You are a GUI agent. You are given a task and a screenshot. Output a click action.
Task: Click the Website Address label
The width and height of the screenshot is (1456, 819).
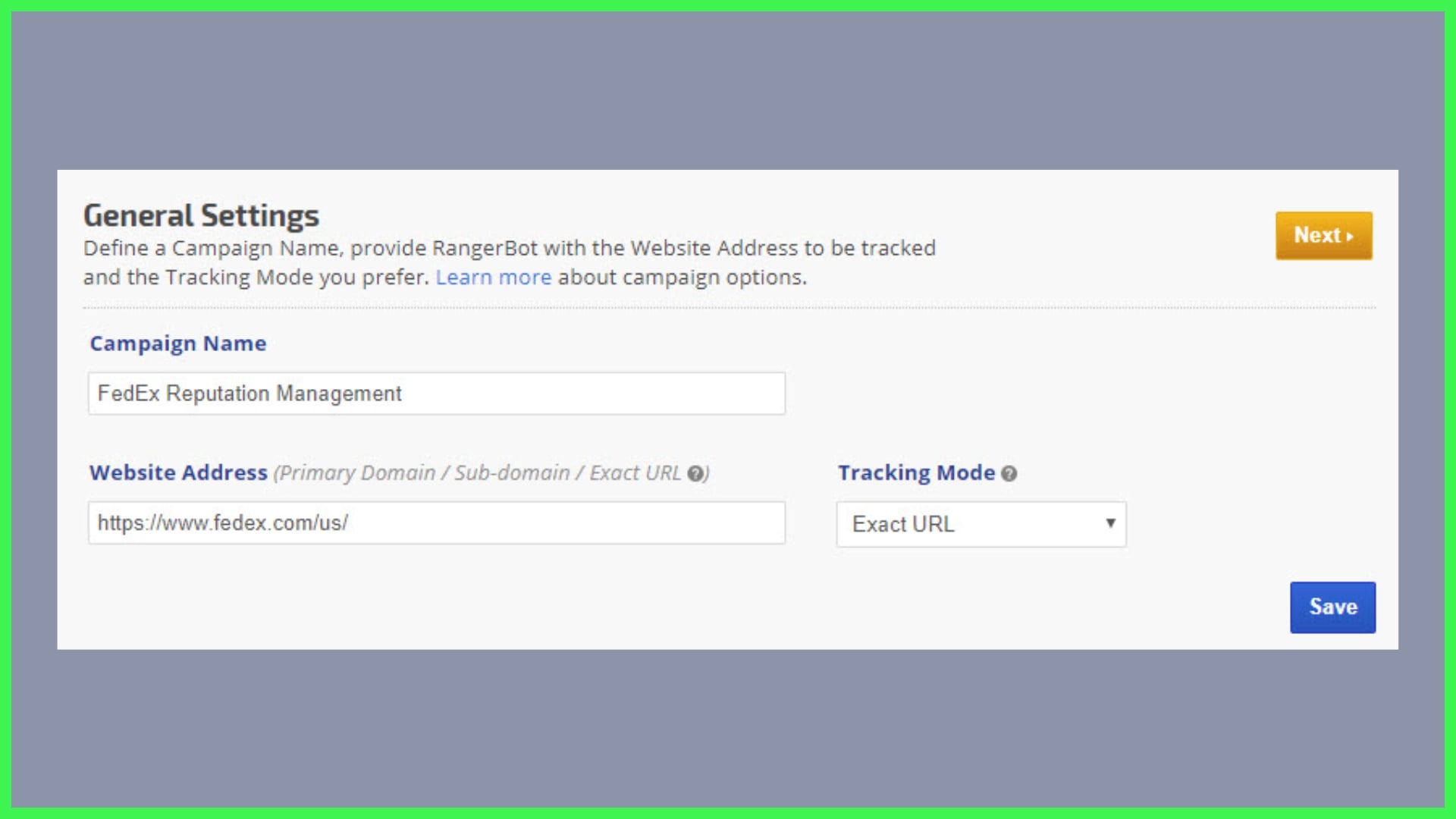178,472
